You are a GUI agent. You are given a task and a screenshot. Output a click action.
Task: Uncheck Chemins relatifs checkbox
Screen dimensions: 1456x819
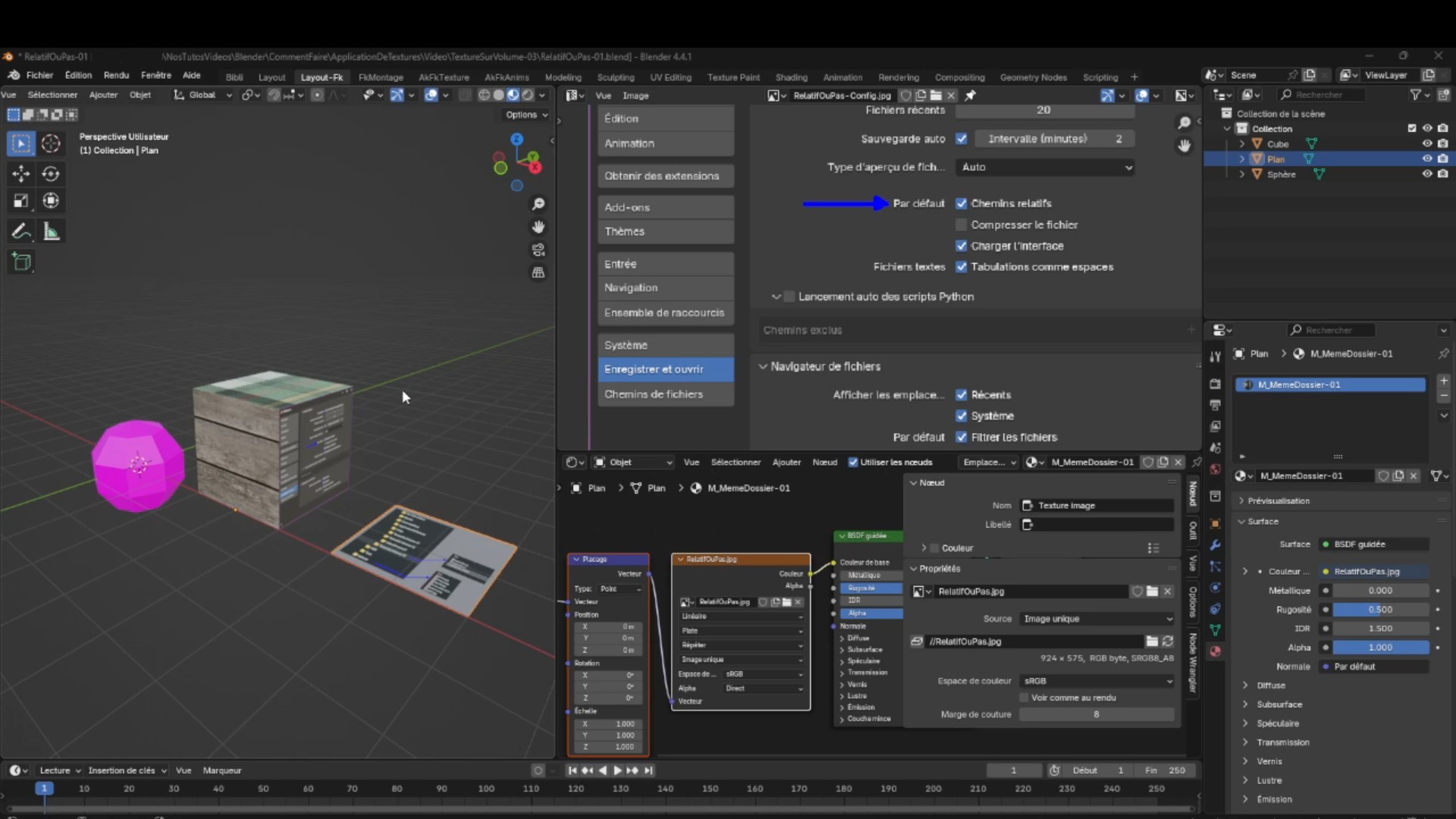coord(962,203)
